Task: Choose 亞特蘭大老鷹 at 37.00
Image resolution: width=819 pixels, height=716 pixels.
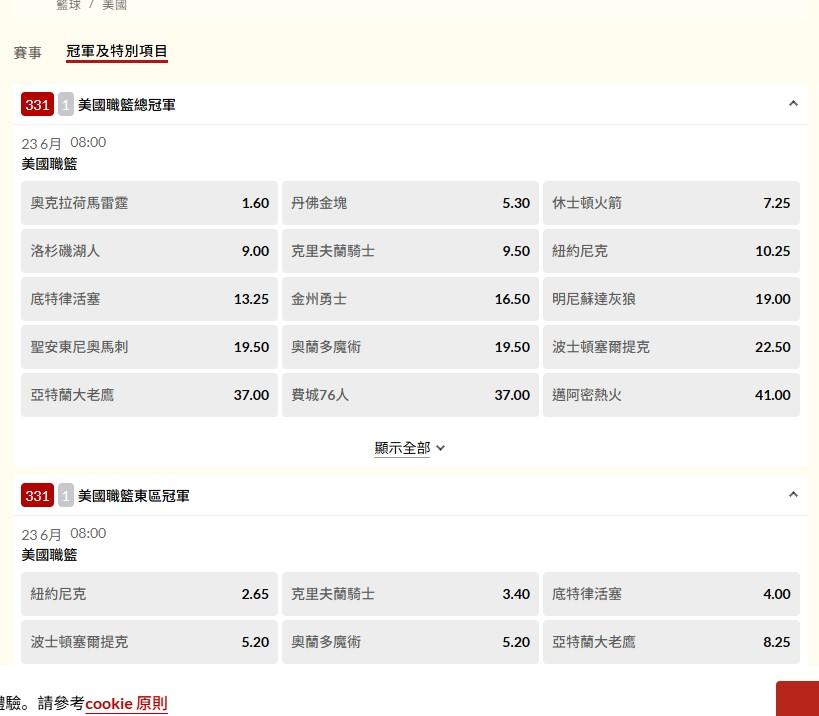Action: (149, 395)
